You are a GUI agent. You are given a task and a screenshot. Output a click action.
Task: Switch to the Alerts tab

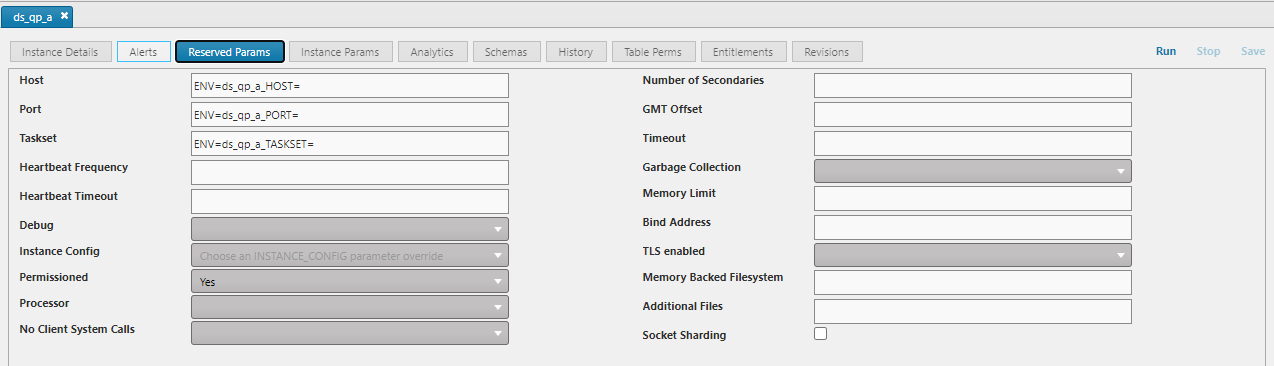coord(143,52)
